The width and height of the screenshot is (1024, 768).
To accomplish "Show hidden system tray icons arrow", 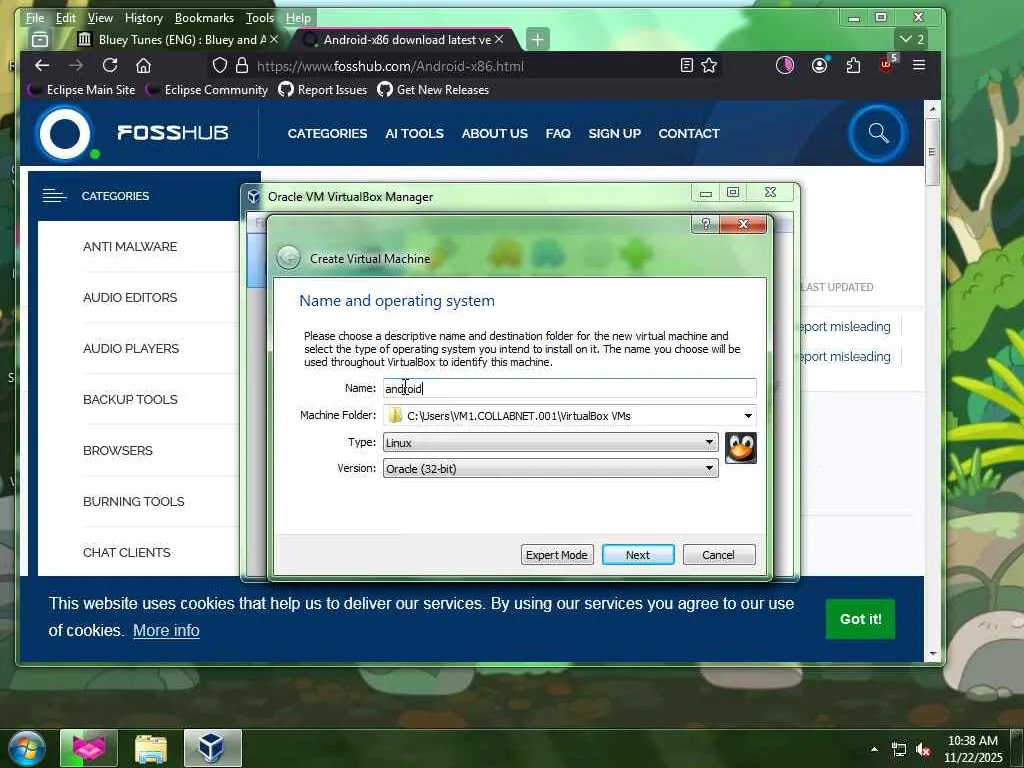I will pos(874,750).
